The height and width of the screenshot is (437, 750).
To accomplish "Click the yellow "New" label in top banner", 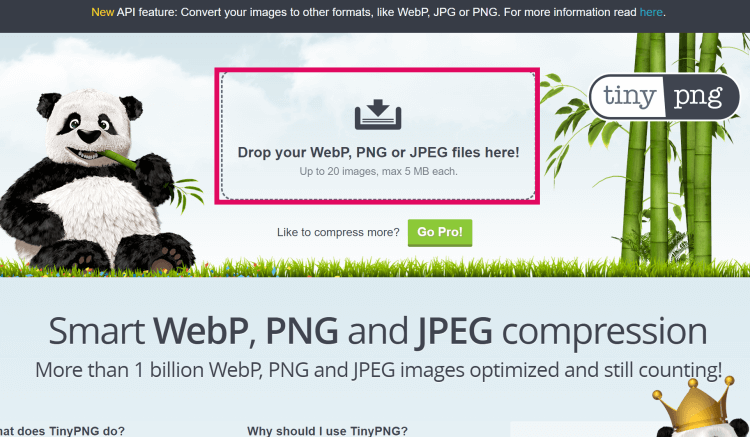I will point(102,12).
